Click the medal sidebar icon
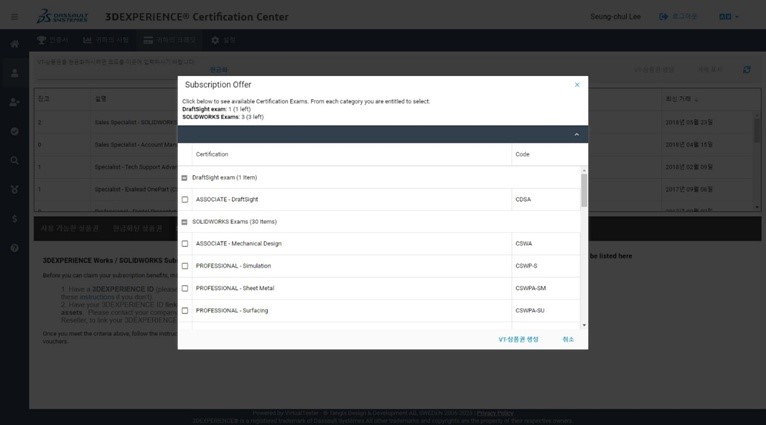This screenshot has width=766, height=425. pyautogui.click(x=15, y=190)
